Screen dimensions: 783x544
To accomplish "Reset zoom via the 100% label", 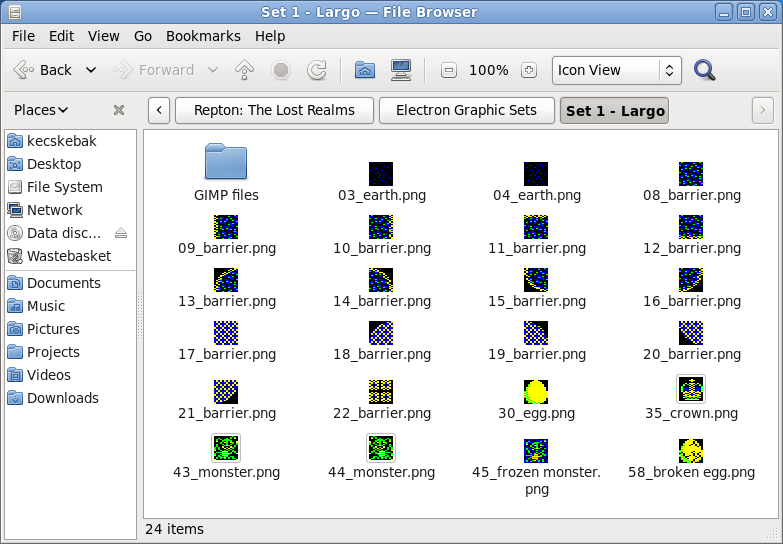I will pyautogui.click(x=488, y=70).
